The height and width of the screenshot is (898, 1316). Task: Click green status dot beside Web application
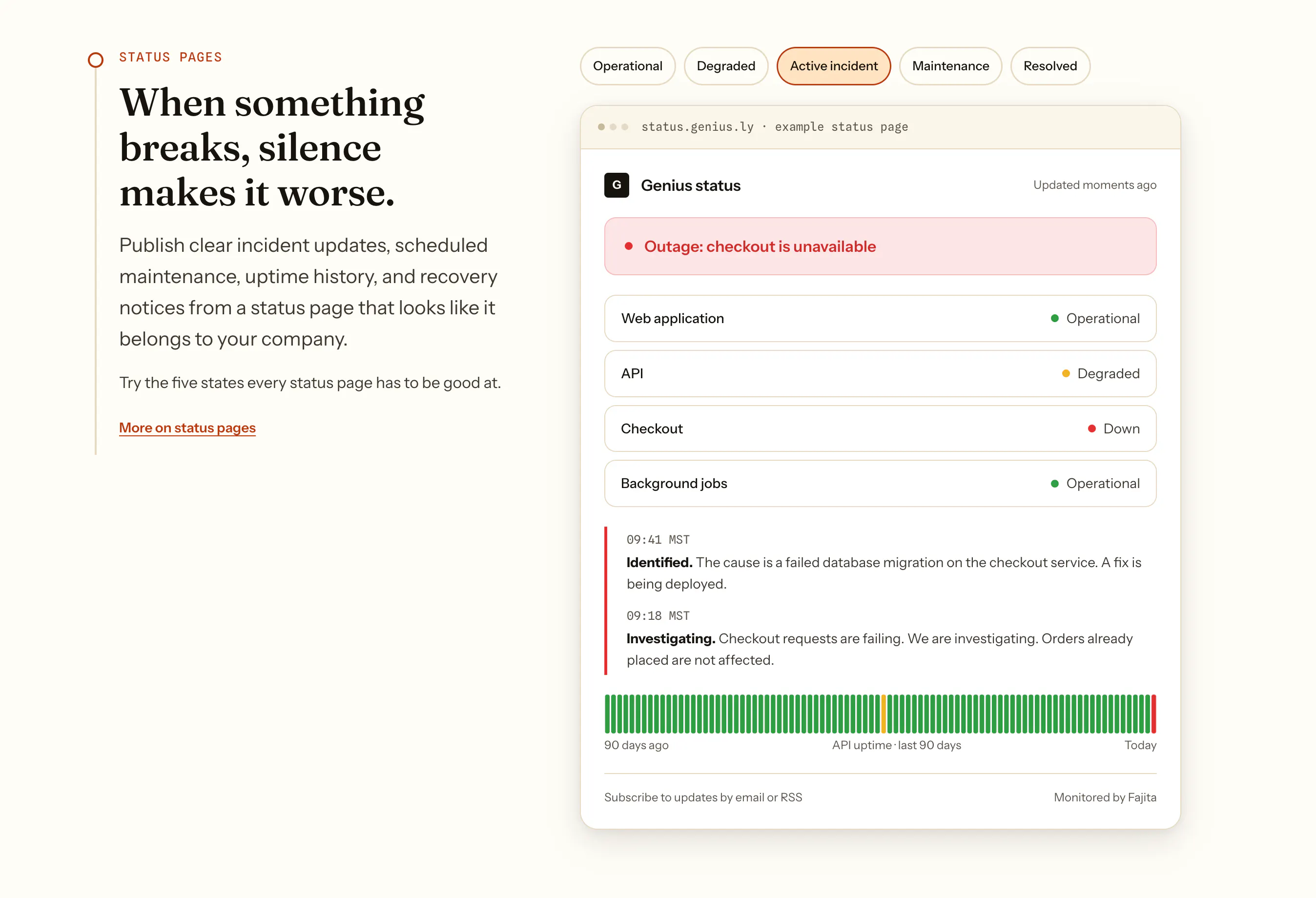click(x=1054, y=318)
